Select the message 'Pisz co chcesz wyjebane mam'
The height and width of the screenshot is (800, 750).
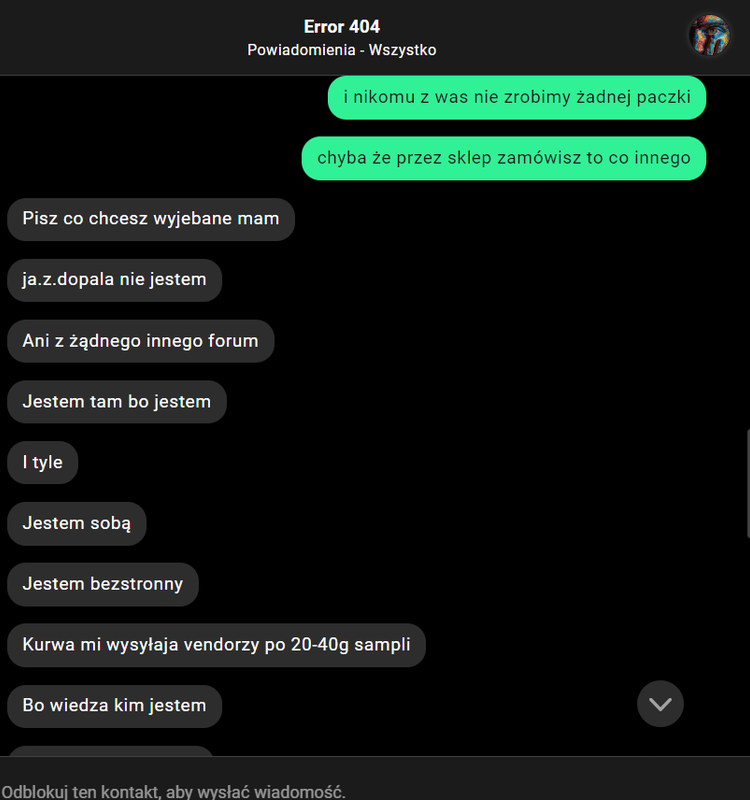151,219
